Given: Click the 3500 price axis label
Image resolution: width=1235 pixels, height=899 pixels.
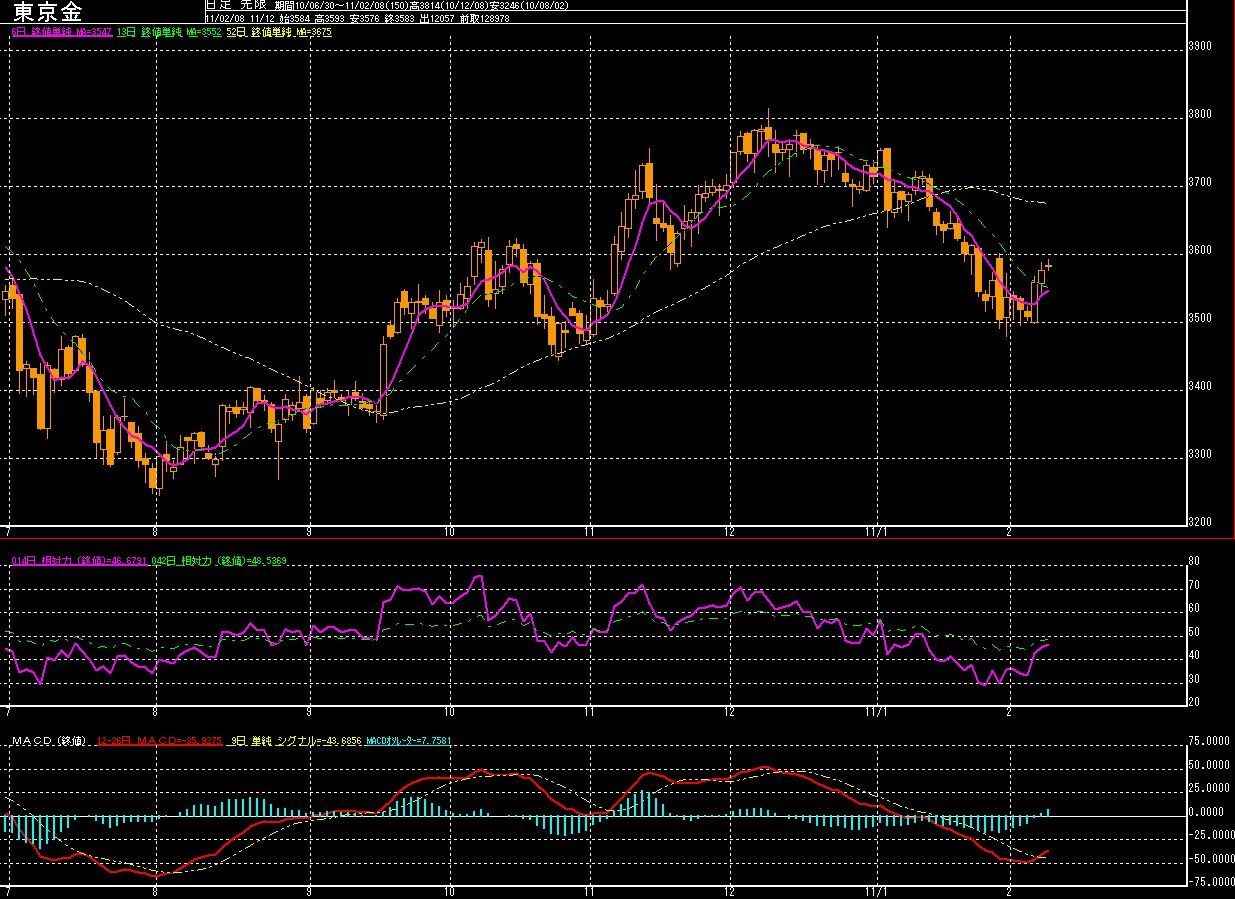Looking at the screenshot, I should point(1198,318).
